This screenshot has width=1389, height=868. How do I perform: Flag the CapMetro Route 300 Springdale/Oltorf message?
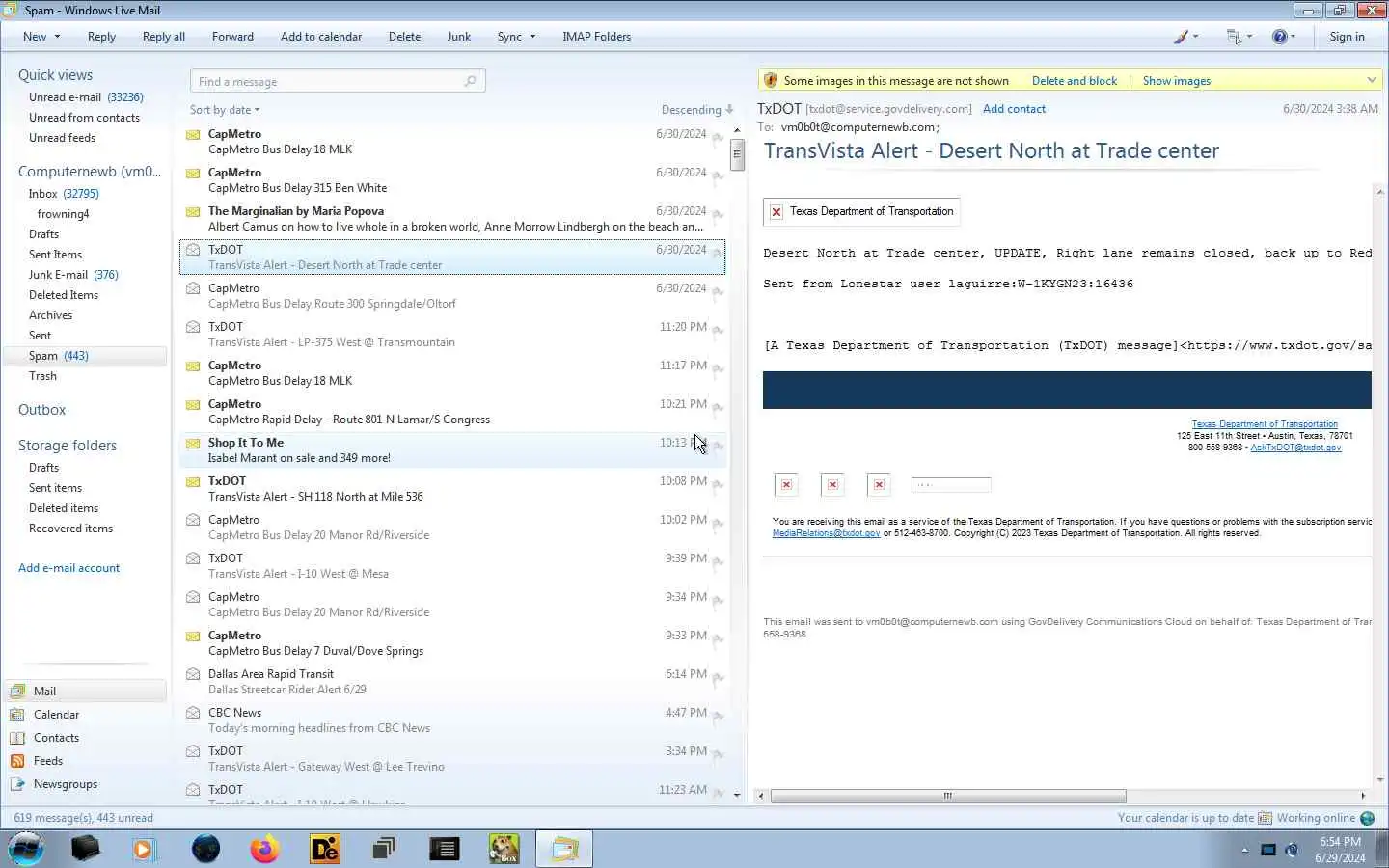coord(718,292)
